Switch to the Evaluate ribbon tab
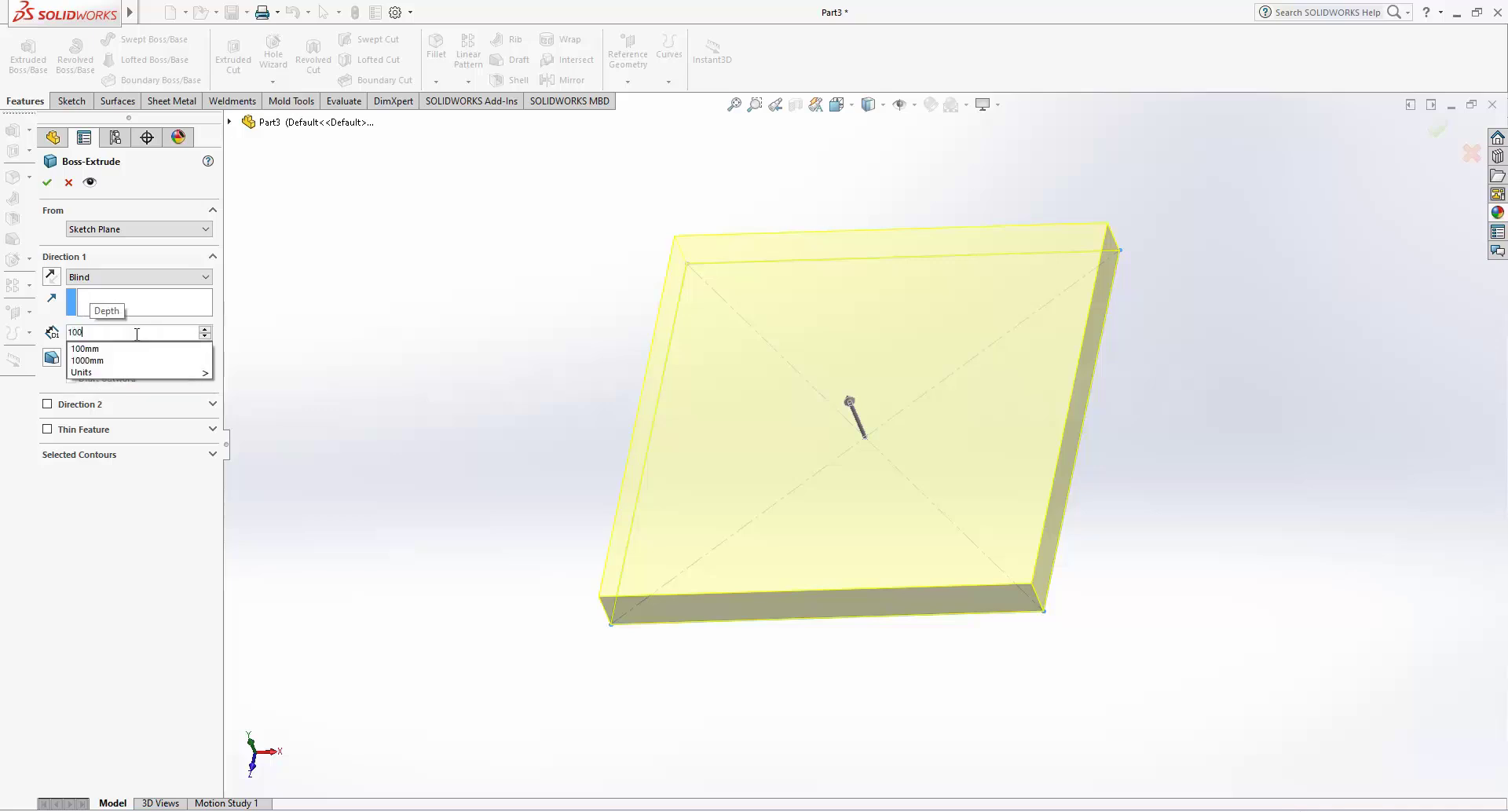Image resolution: width=1508 pixels, height=812 pixels. tap(344, 101)
